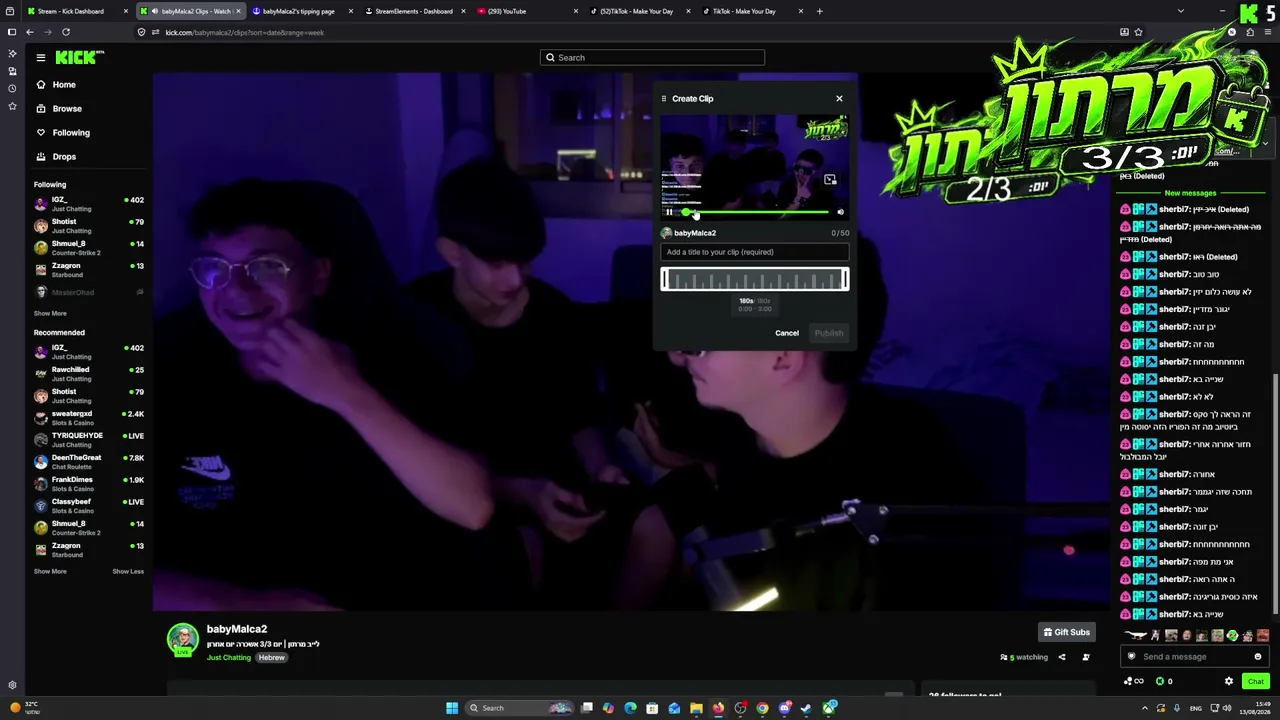The image size is (1280, 720).
Task: Open DeenTheGreat channel in Recommended
Action: click(89, 462)
